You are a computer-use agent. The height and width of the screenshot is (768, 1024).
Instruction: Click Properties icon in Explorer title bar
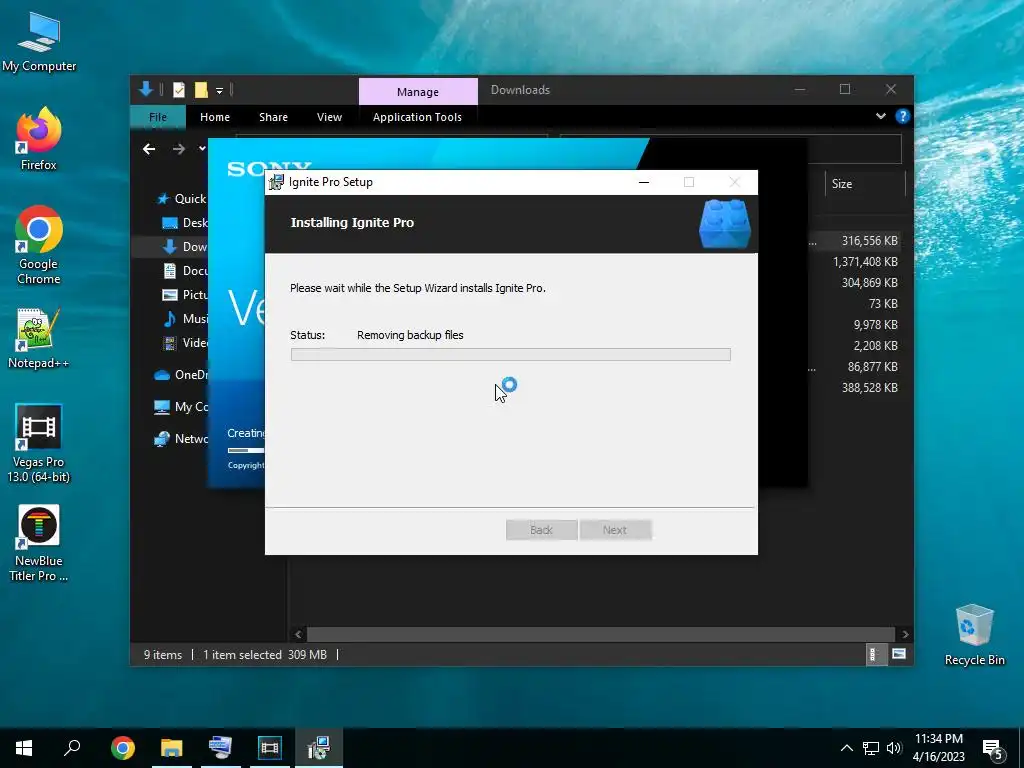pos(179,90)
